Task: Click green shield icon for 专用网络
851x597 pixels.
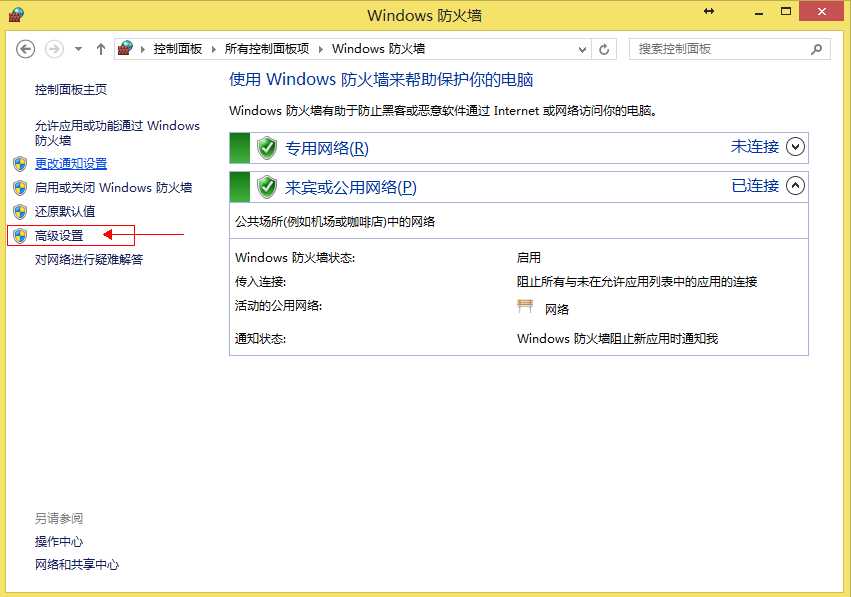Action: 267,148
